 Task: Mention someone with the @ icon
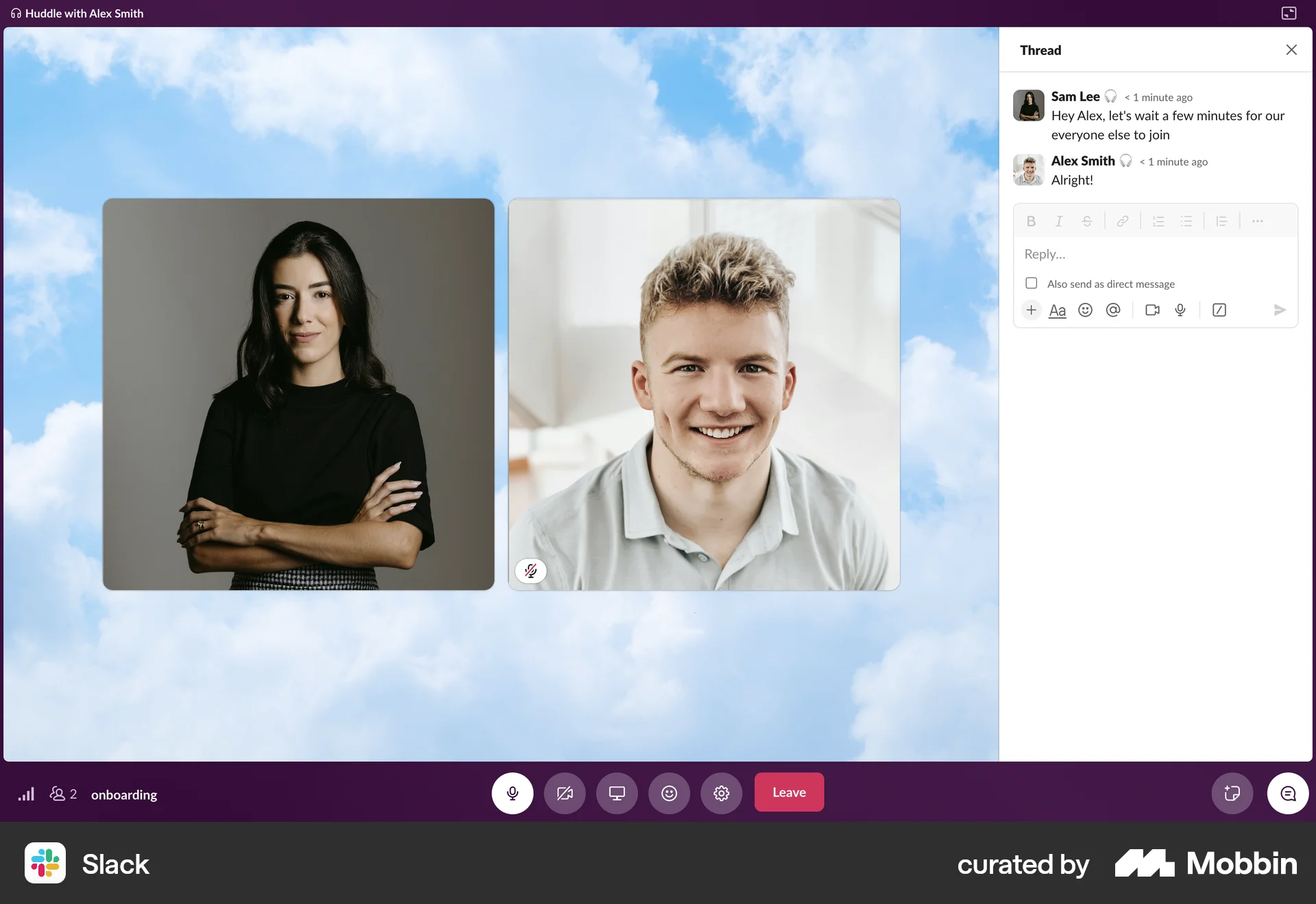[1113, 310]
